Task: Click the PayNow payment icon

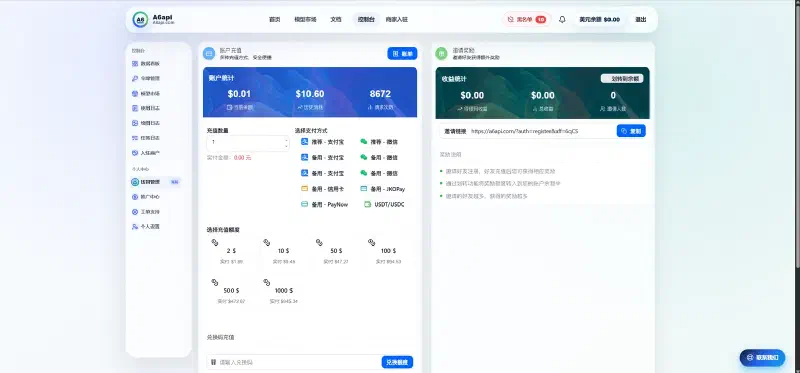Action: coord(305,204)
